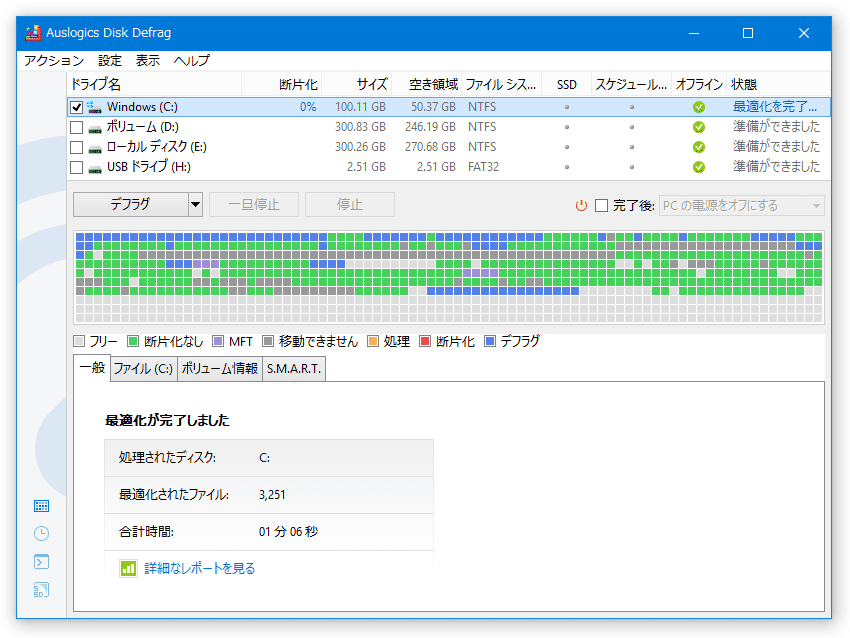This screenshot has width=850, height=638.
Task: Click the フリー legend color swatch
Action: 79,341
